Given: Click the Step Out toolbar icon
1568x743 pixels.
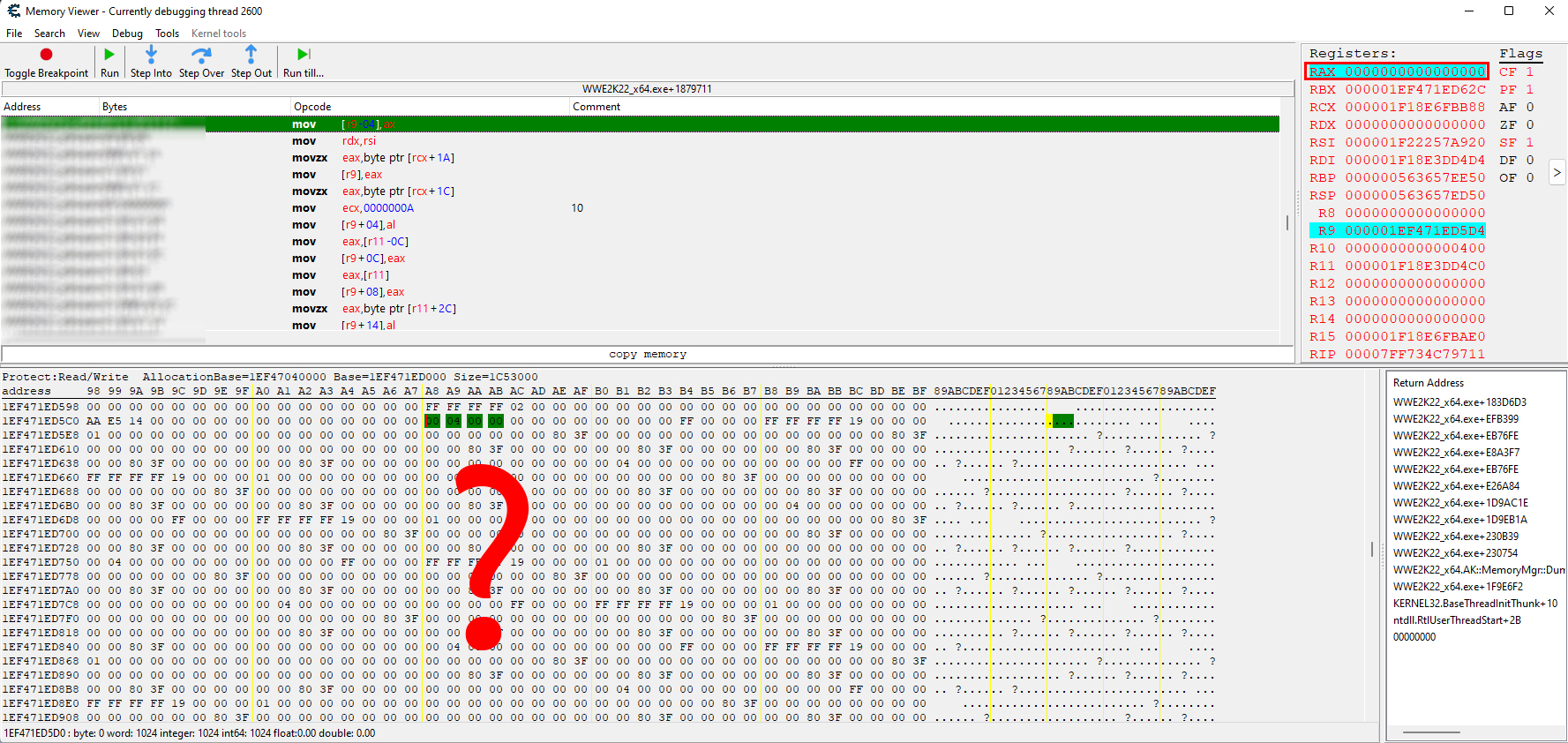Looking at the screenshot, I should (251, 55).
